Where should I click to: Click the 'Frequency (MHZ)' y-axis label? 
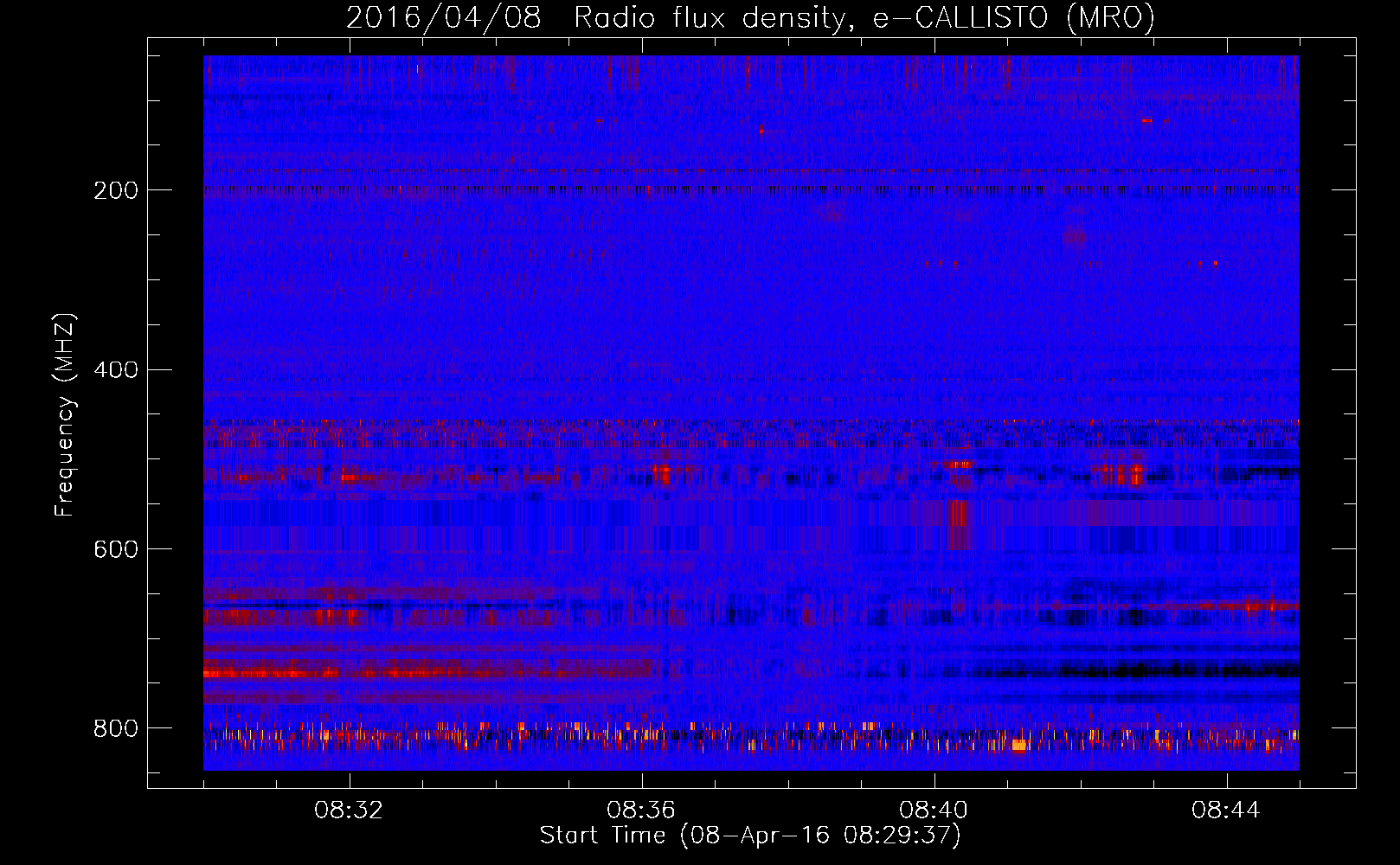click(65, 414)
